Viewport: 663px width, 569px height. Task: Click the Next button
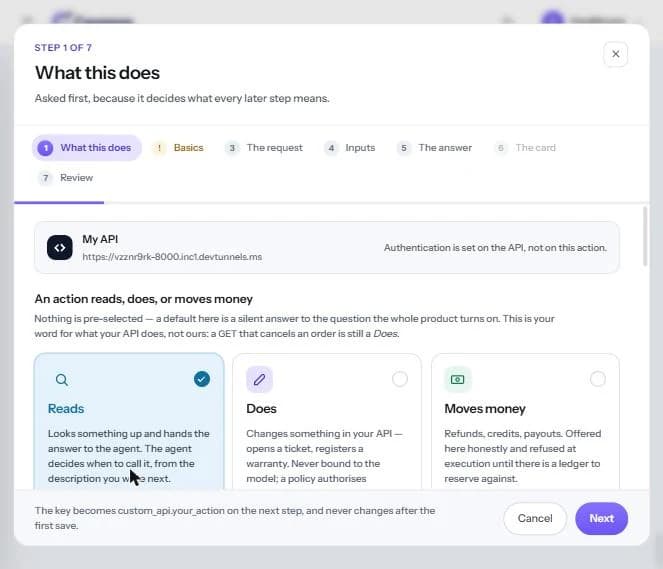[x=601, y=518]
